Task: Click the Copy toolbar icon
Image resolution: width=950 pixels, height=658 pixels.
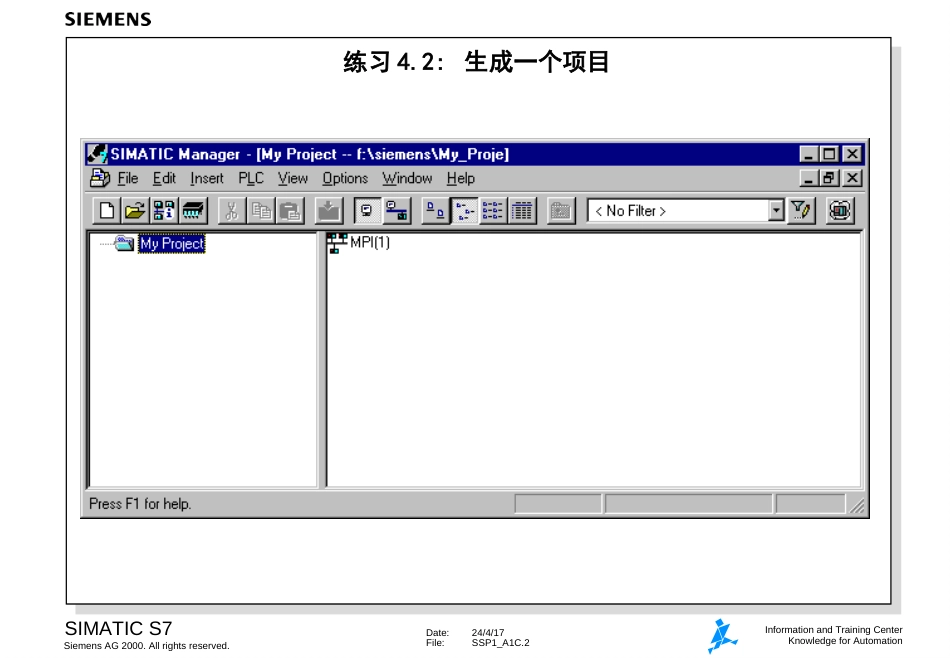Action: (x=261, y=211)
